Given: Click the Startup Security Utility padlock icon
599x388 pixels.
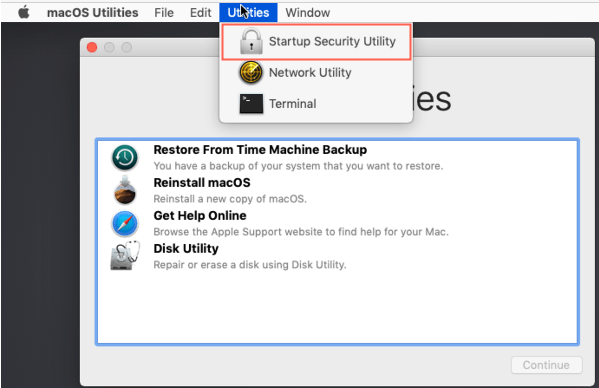Looking at the screenshot, I should (x=251, y=41).
